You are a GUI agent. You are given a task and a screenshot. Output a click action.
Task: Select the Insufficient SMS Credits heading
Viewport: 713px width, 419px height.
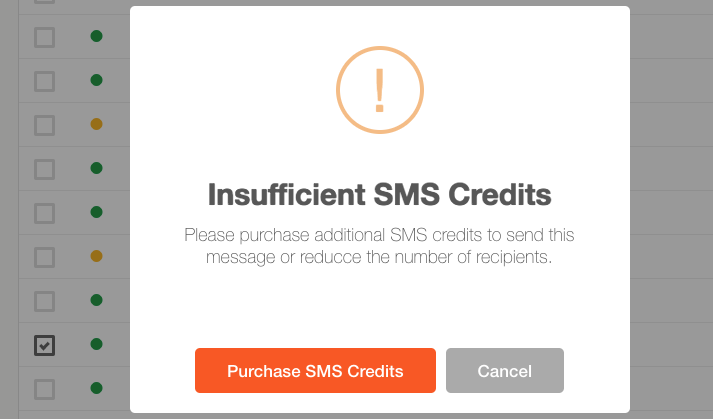click(380, 195)
